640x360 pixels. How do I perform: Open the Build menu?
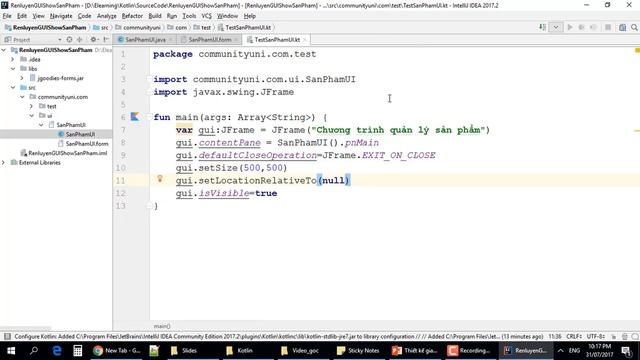pyautogui.click(x=155, y=16)
